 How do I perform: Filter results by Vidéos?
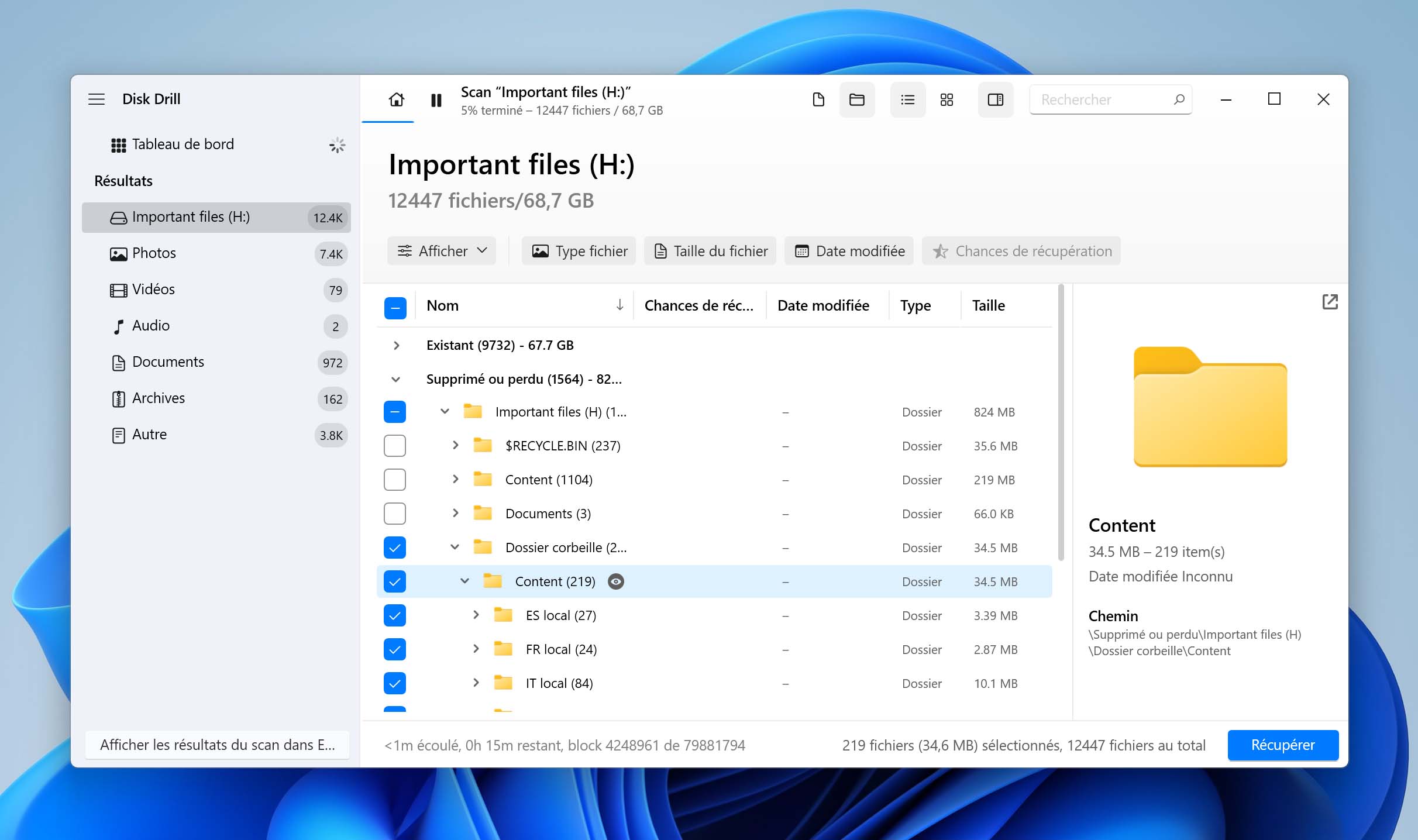click(x=216, y=290)
